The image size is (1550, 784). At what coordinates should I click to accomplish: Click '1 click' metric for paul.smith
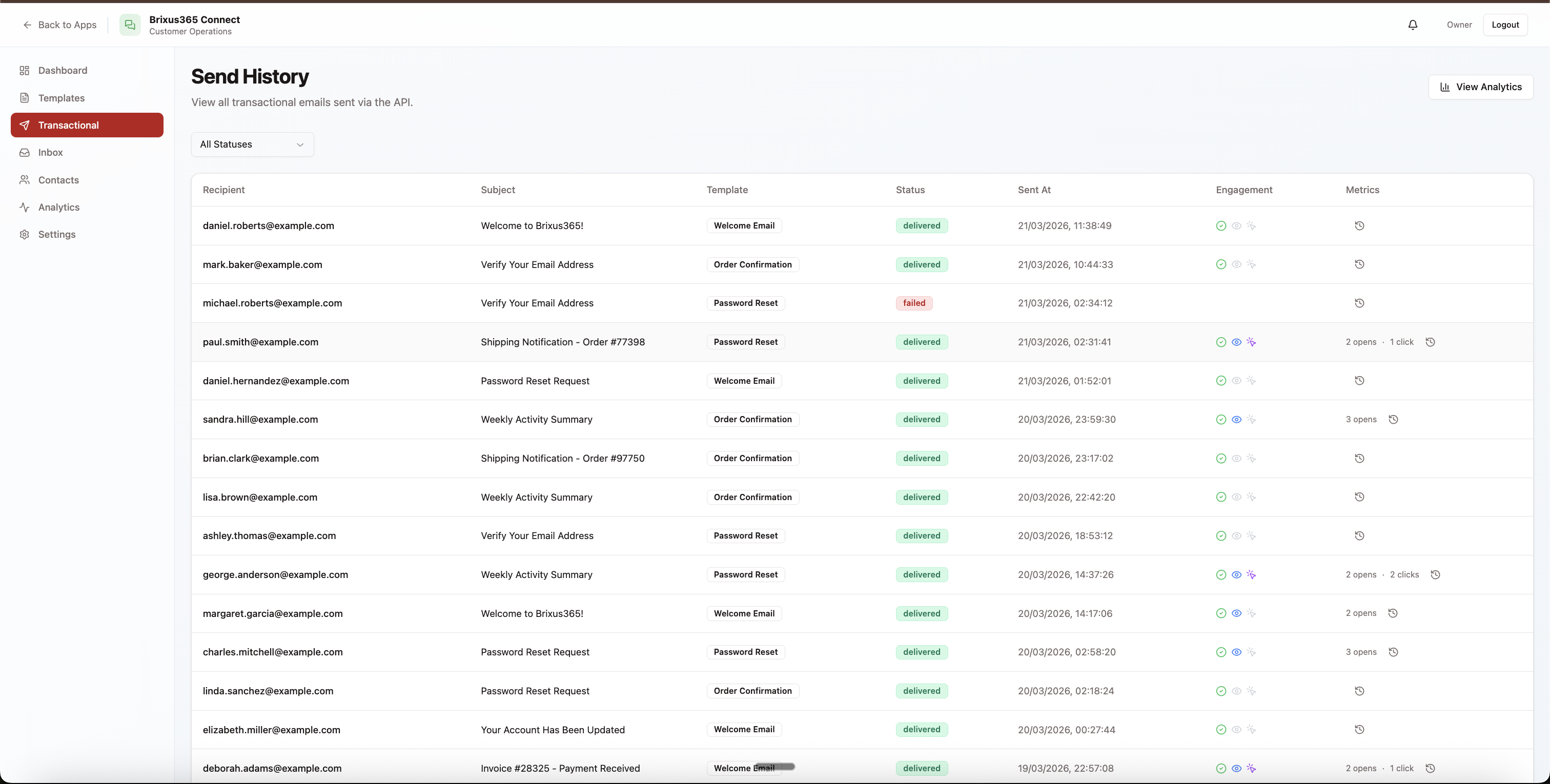(1401, 342)
